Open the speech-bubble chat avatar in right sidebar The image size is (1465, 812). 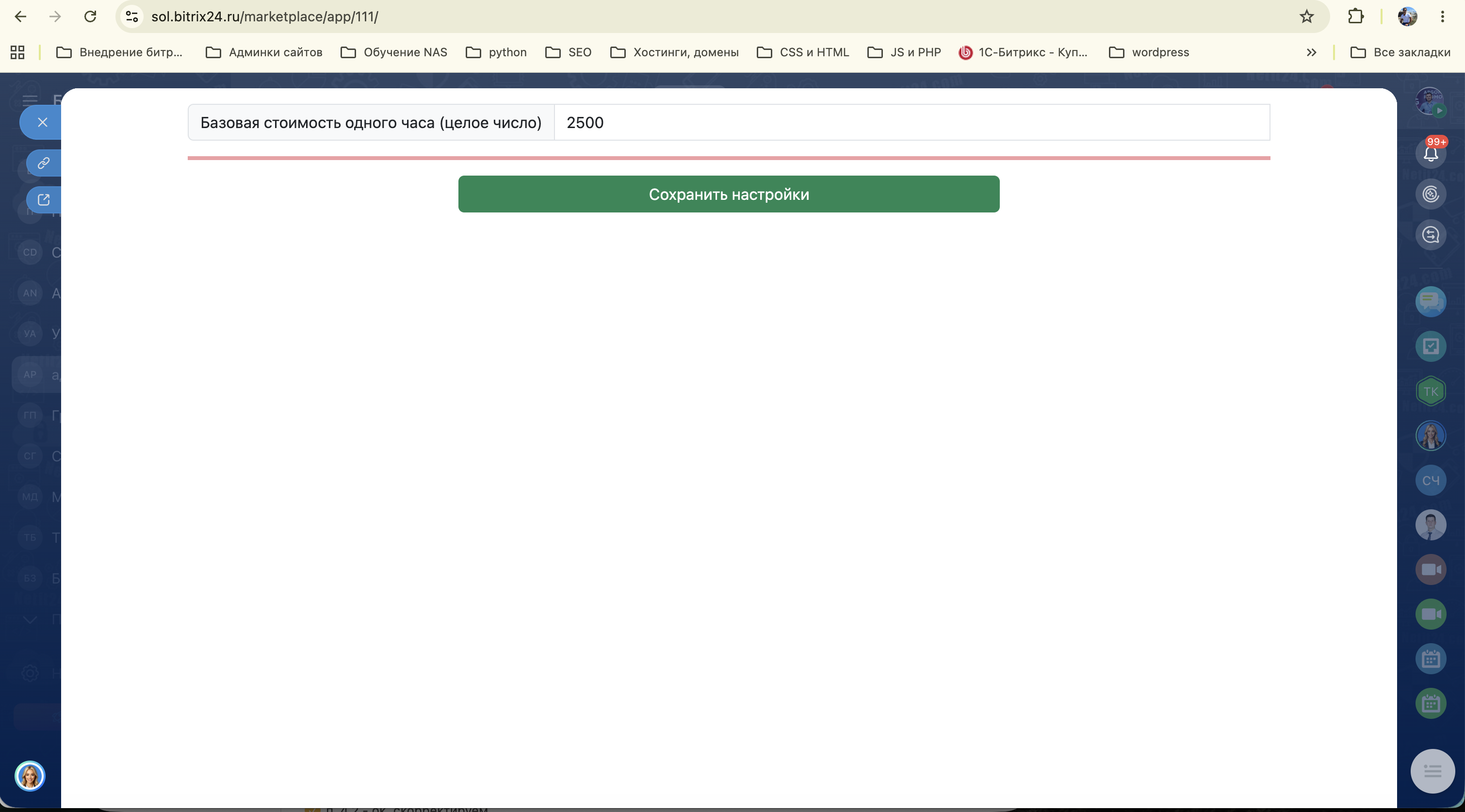[x=1430, y=301]
